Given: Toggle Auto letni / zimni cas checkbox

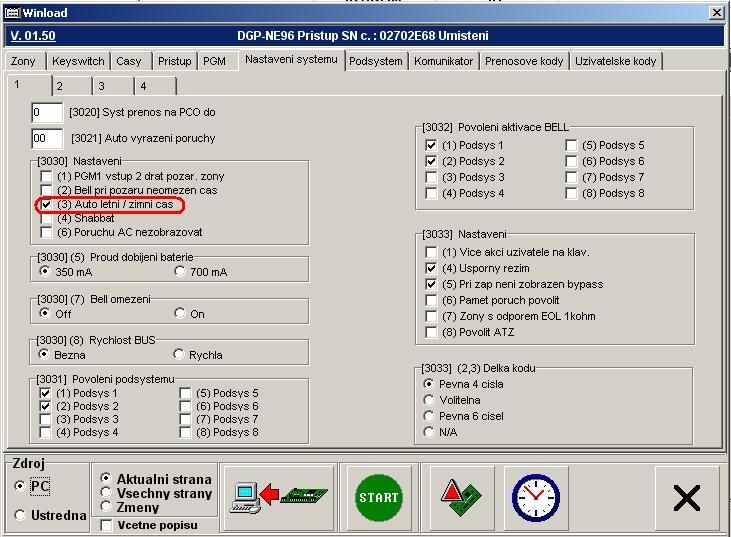Looking at the screenshot, I should point(46,204).
